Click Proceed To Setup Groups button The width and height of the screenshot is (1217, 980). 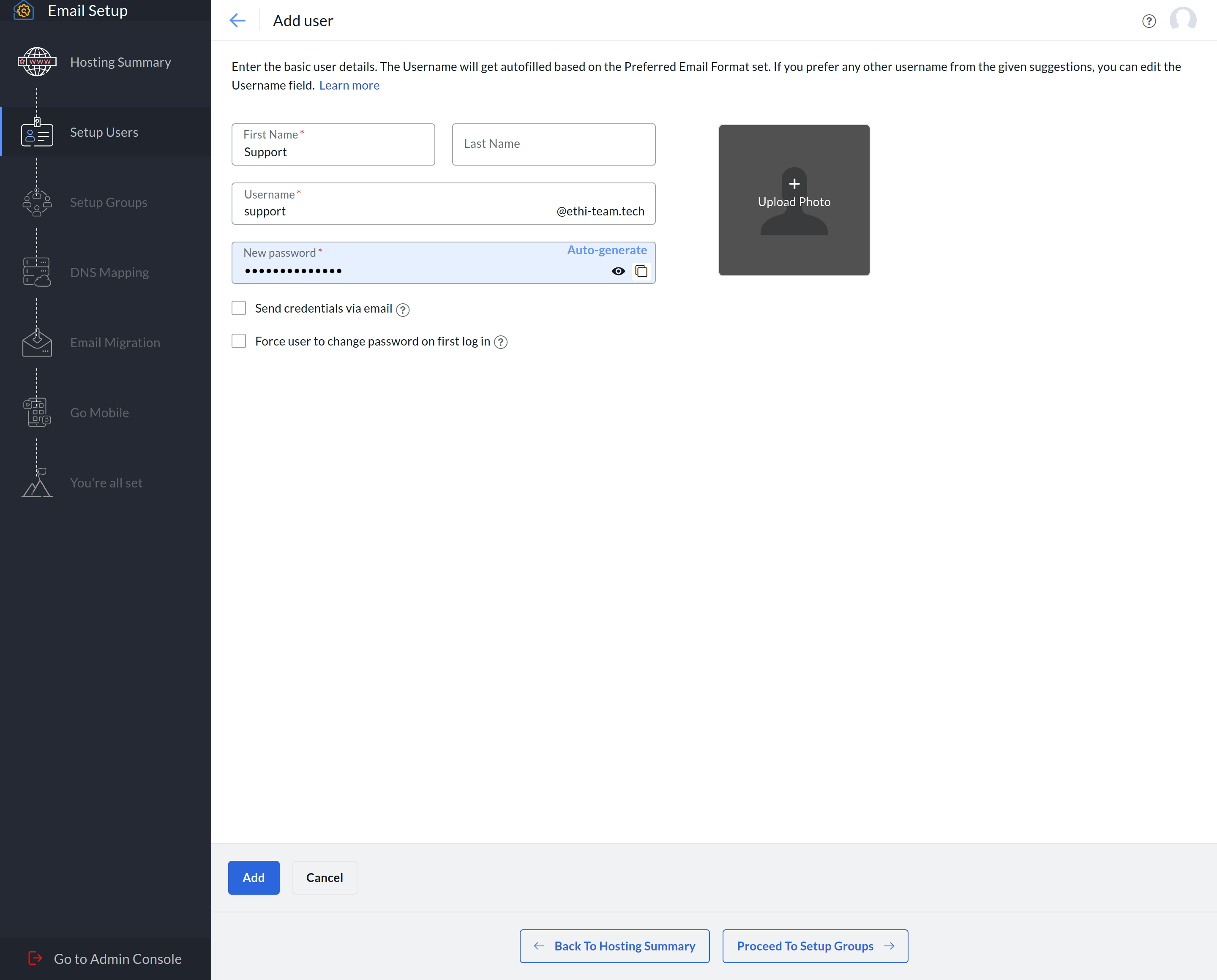[x=815, y=946]
